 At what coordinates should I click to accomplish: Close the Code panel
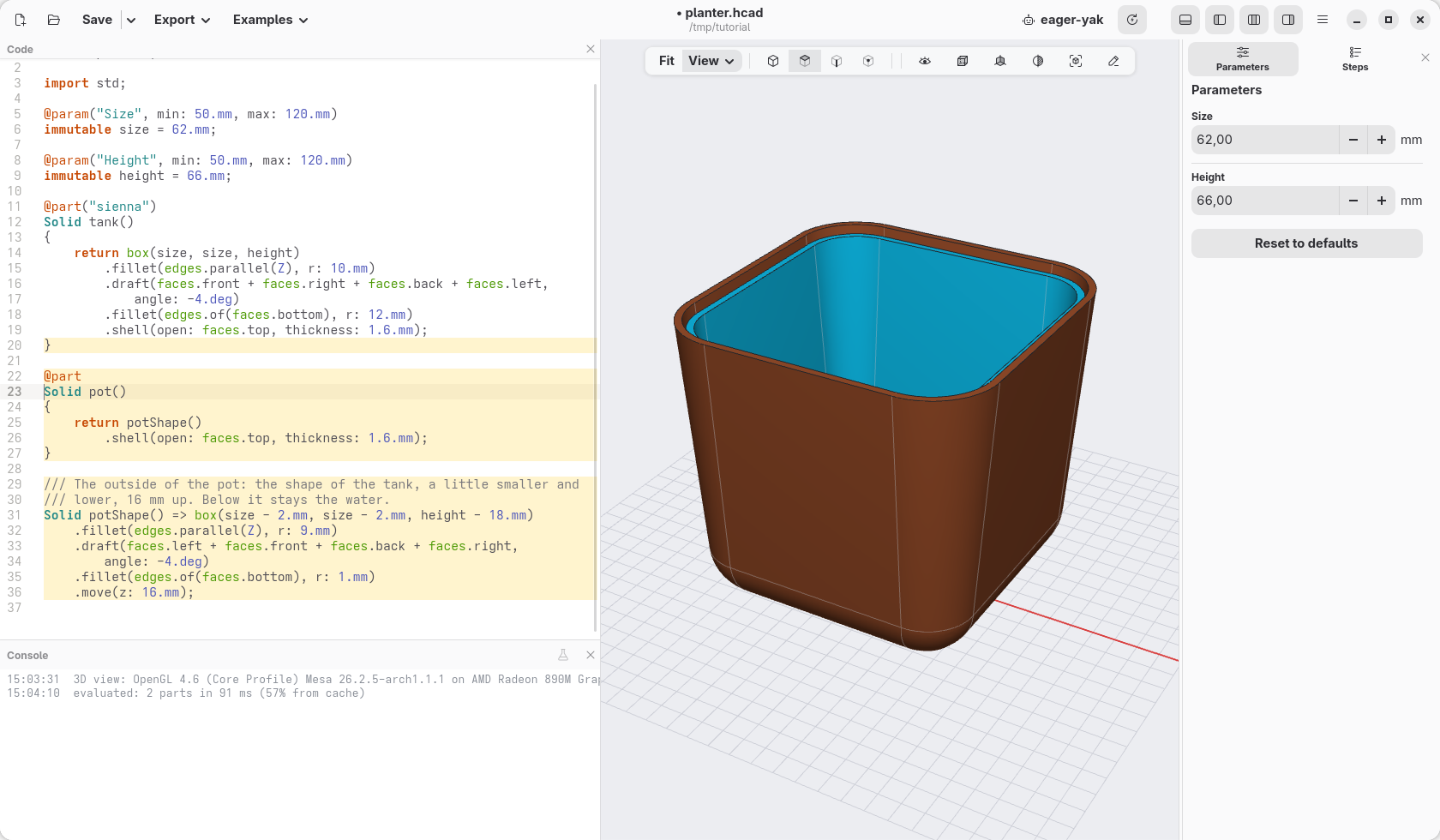point(591,49)
